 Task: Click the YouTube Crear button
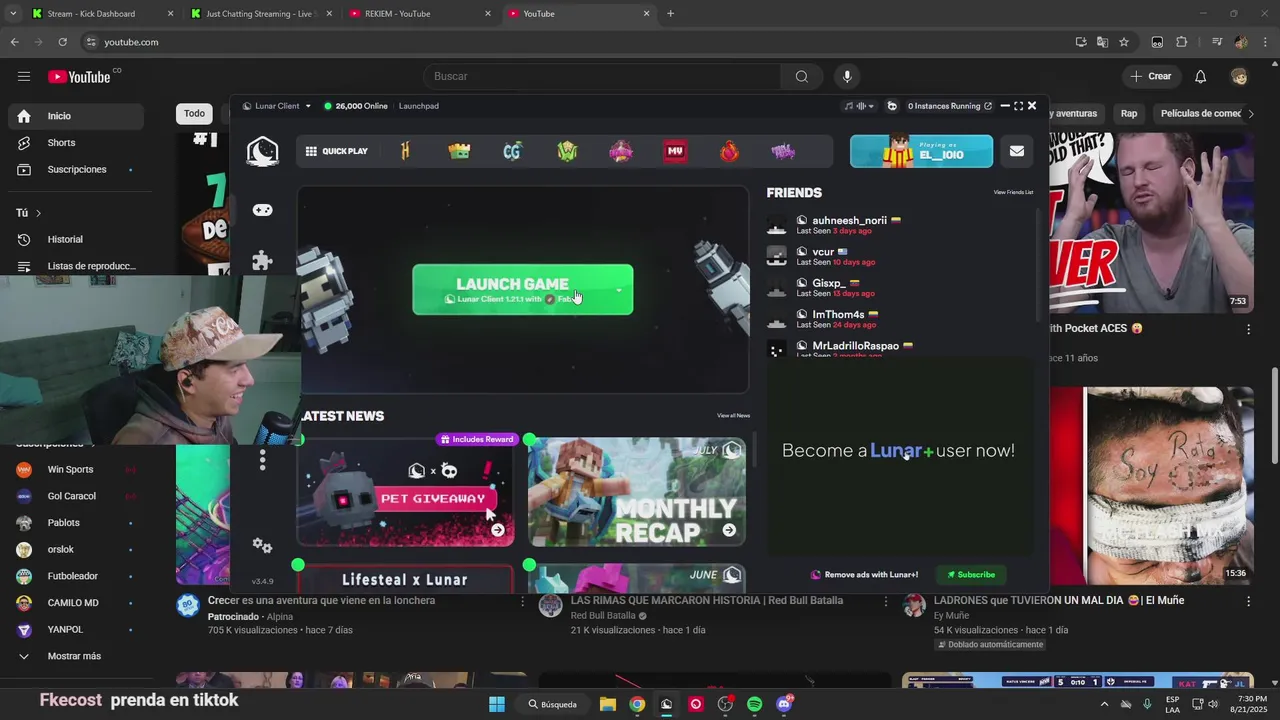1150,76
